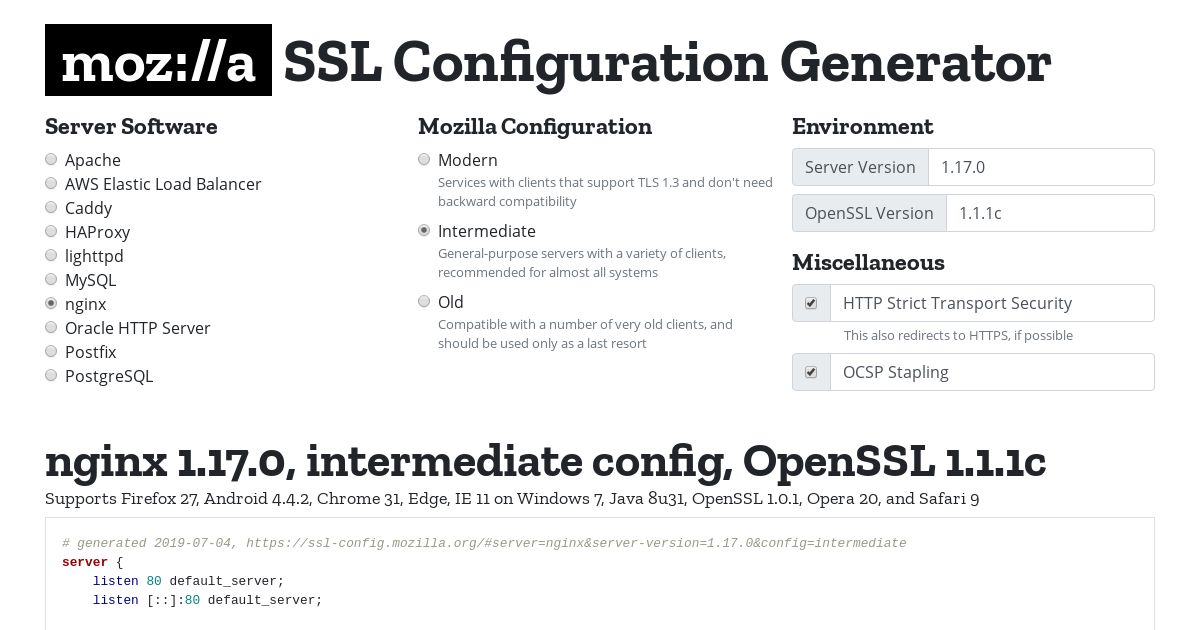Viewport: 1200px width, 630px height.
Task: Select Caddy as server software
Action: tap(51, 207)
